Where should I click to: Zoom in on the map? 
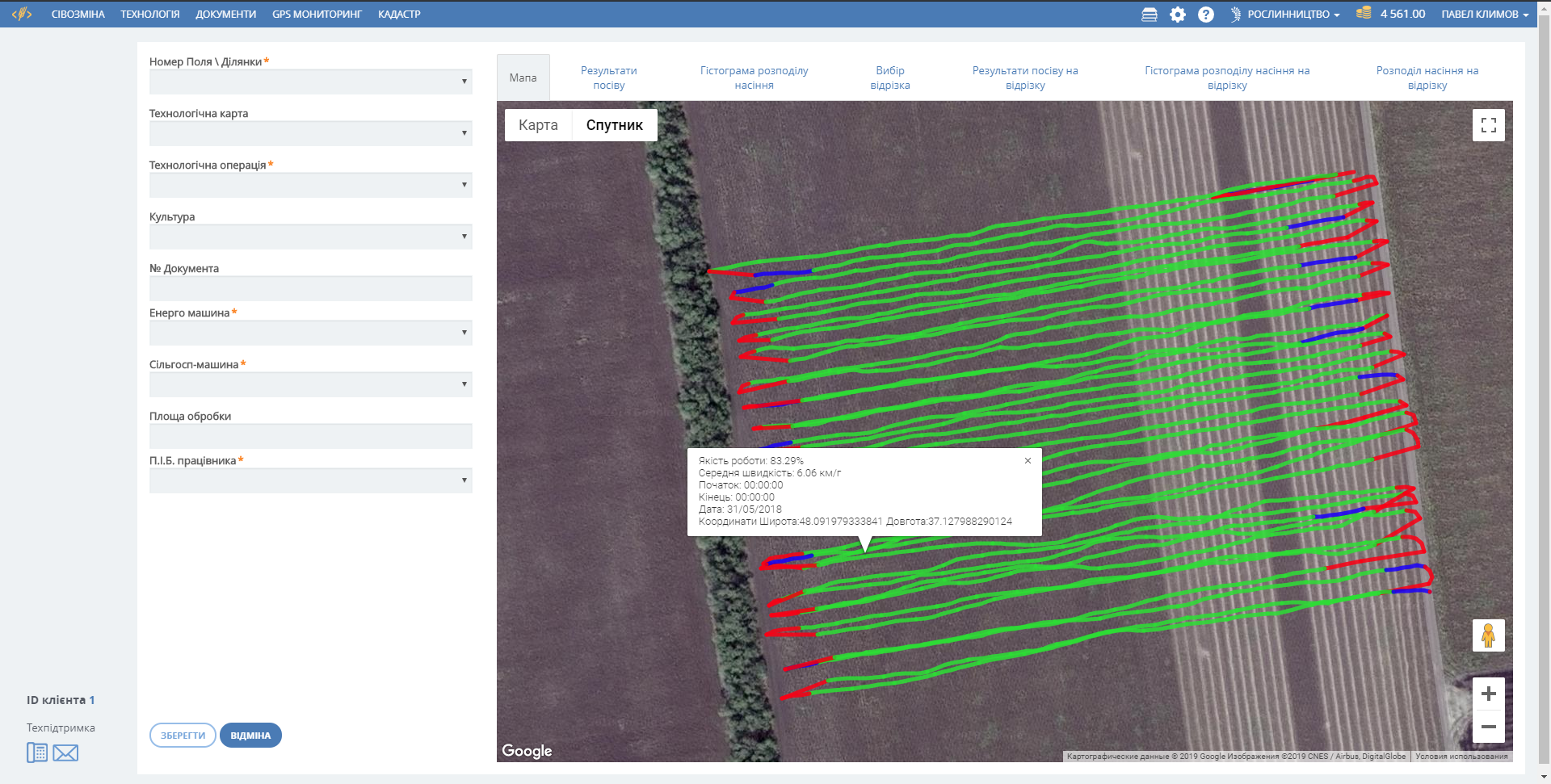[x=1488, y=694]
